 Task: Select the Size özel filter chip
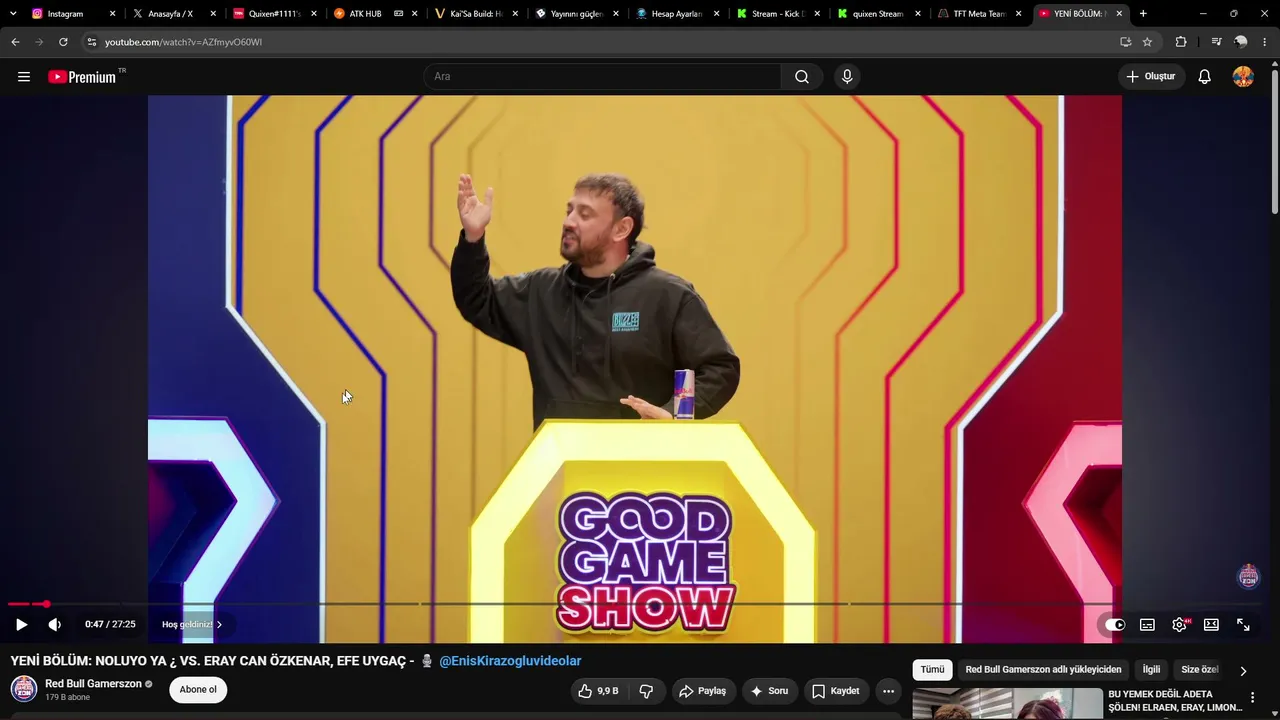pyautogui.click(x=1200, y=670)
